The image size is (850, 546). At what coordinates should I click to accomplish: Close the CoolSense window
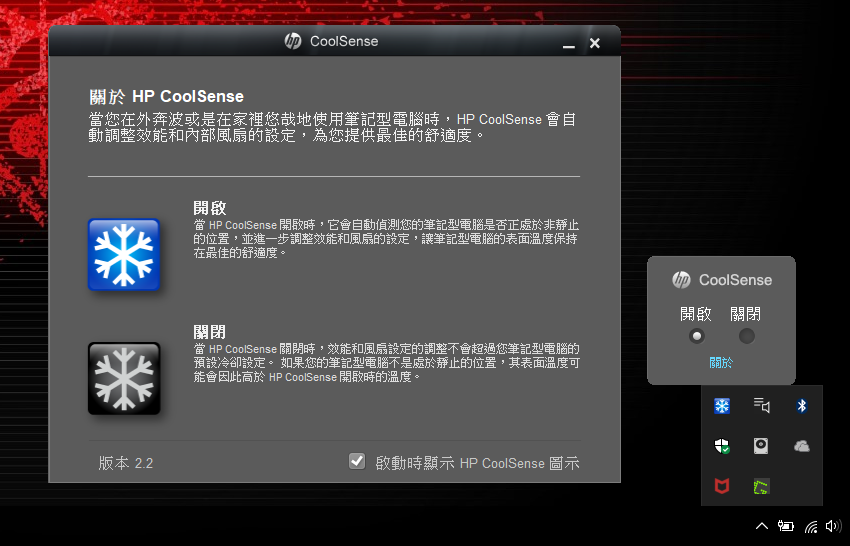click(x=595, y=43)
